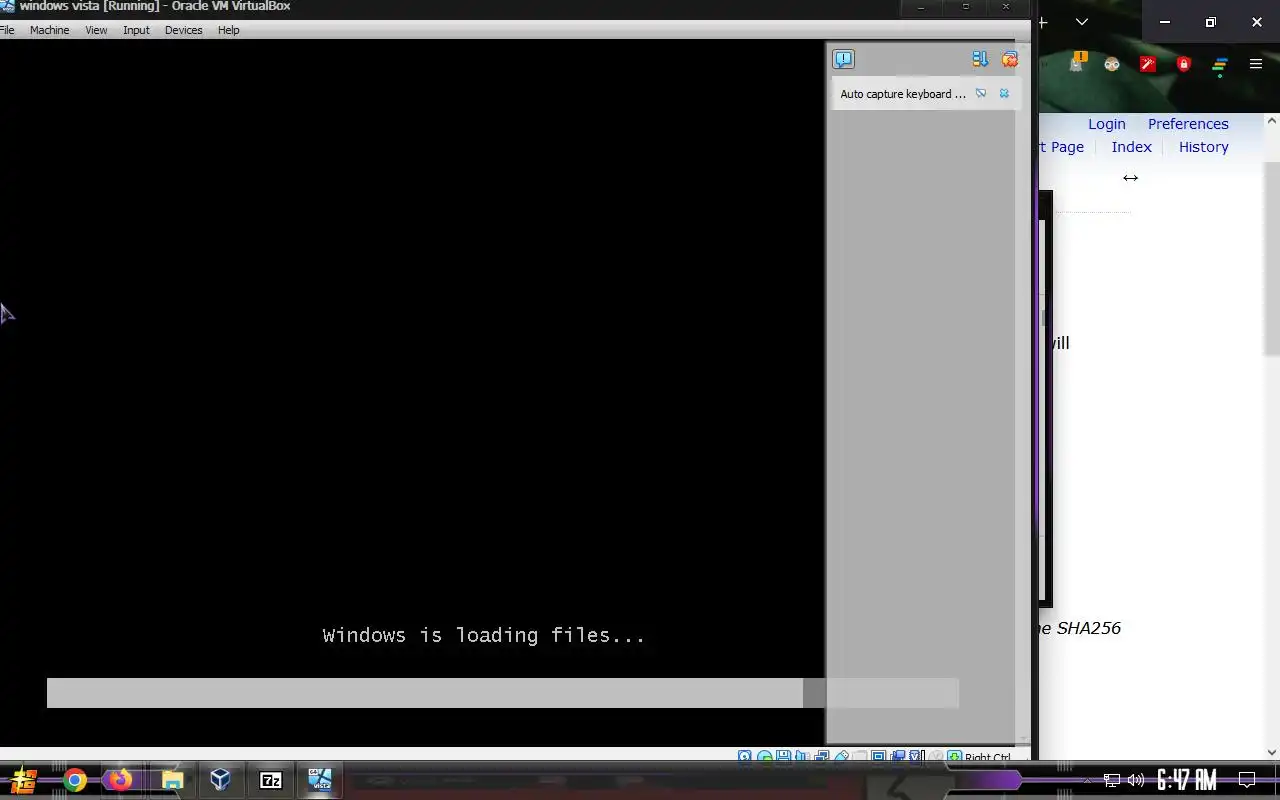
Task: Click the don't-show-again icon on Auto capture keyboard notice
Action: point(981,93)
